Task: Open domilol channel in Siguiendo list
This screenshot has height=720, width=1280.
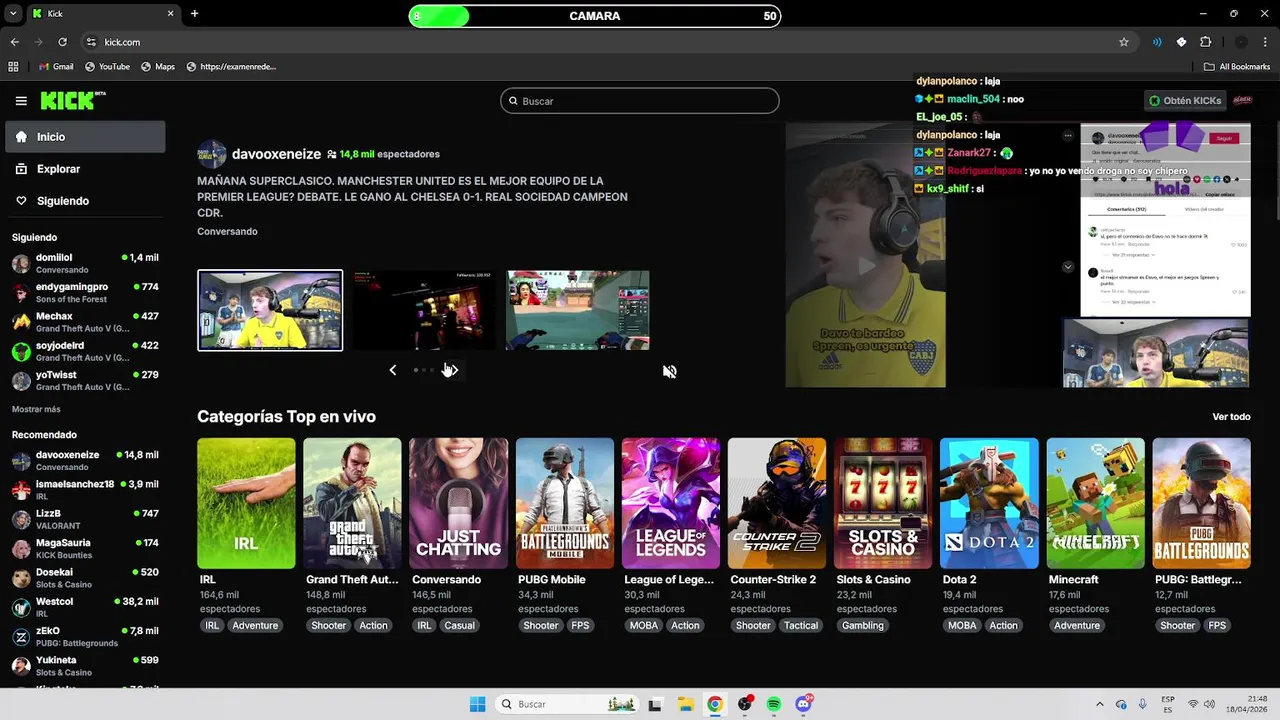Action: click(x=85, y=263)
